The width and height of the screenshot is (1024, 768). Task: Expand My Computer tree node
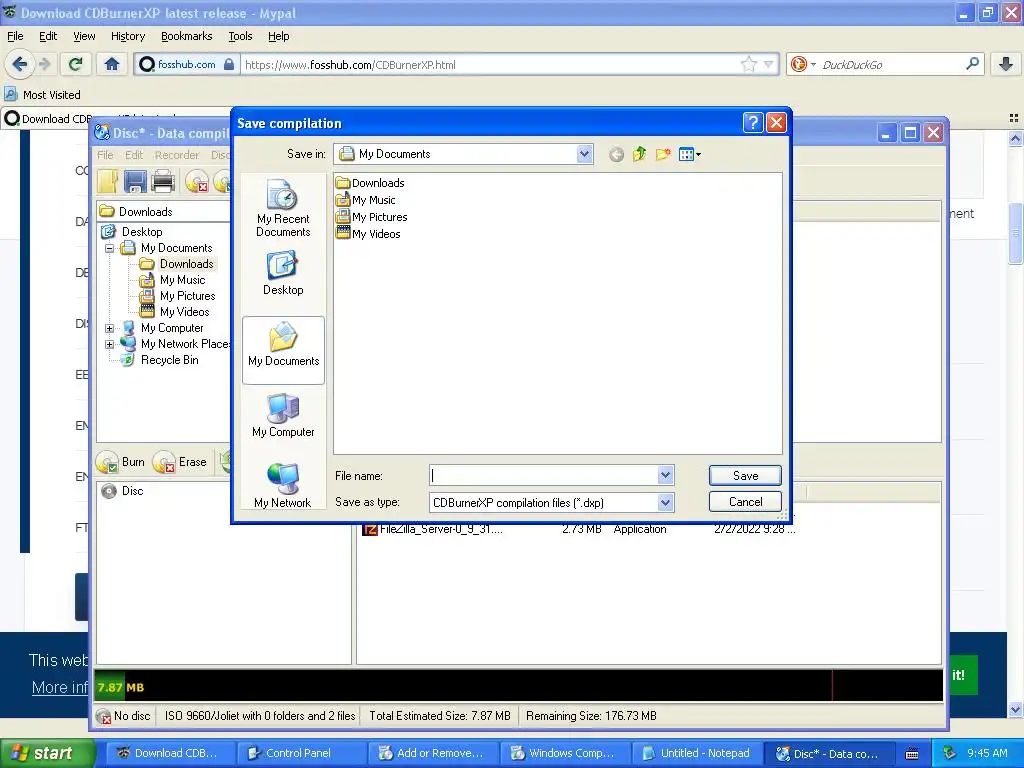[110, 328]
